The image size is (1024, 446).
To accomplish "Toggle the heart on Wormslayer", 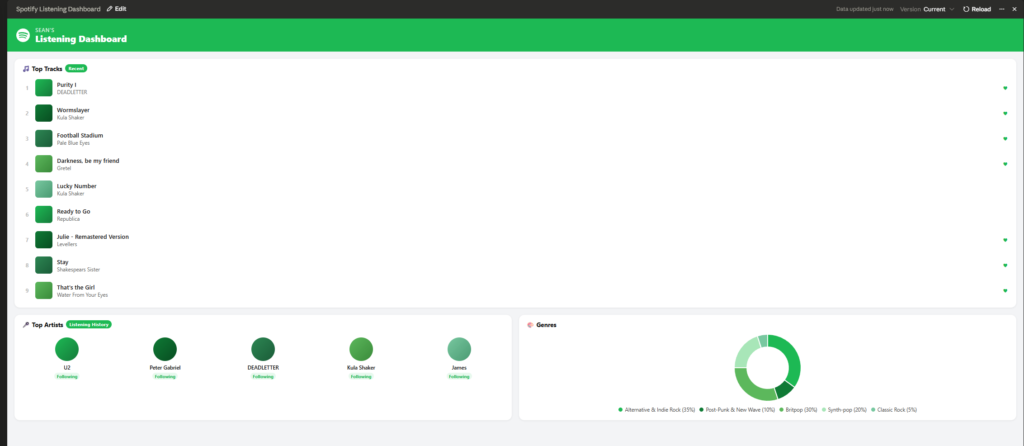I will pyautogui.click(x=1005, y=113).
